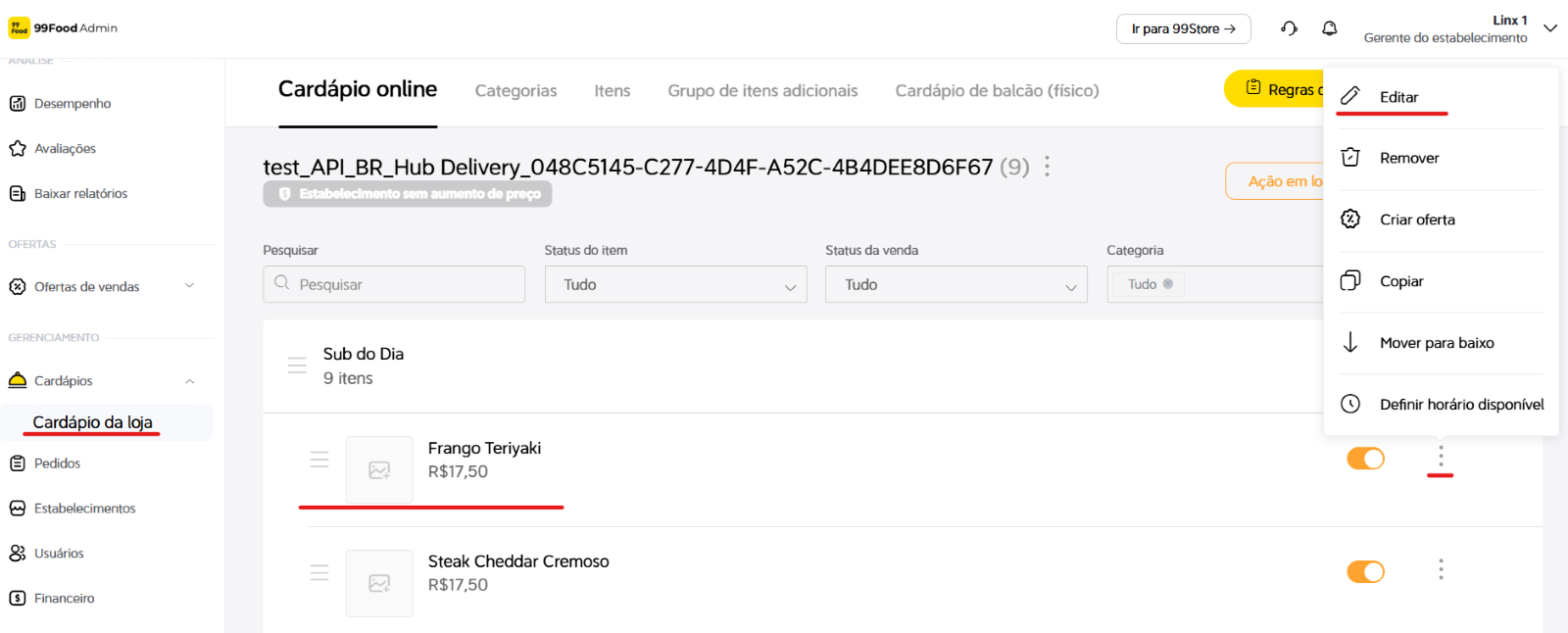Screen dimensions: 1568x633
Task: Open Estabelecimentos in the sidebar
Action: (x=84, y=508)
